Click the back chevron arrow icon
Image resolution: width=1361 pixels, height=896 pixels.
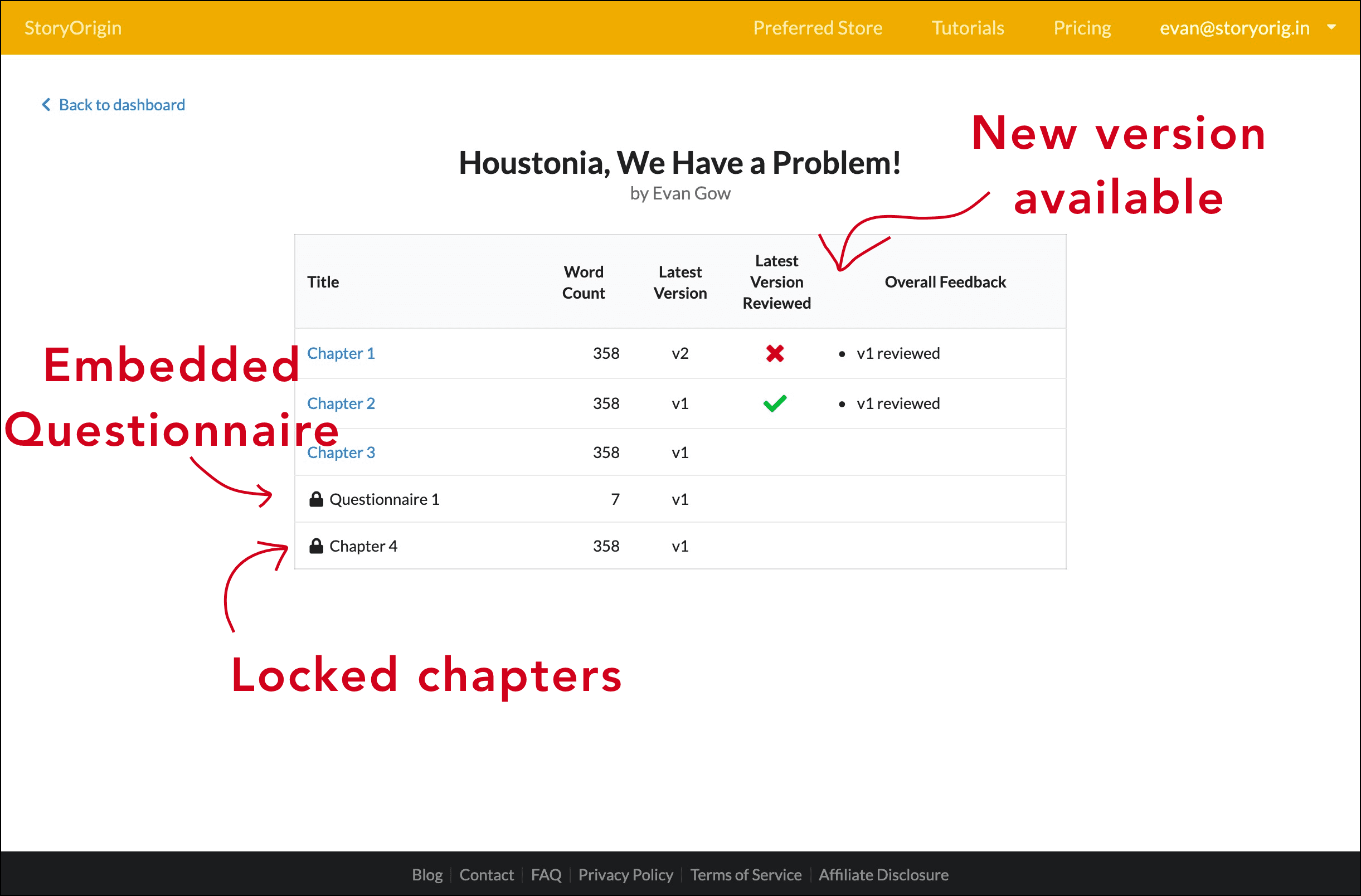46,105
